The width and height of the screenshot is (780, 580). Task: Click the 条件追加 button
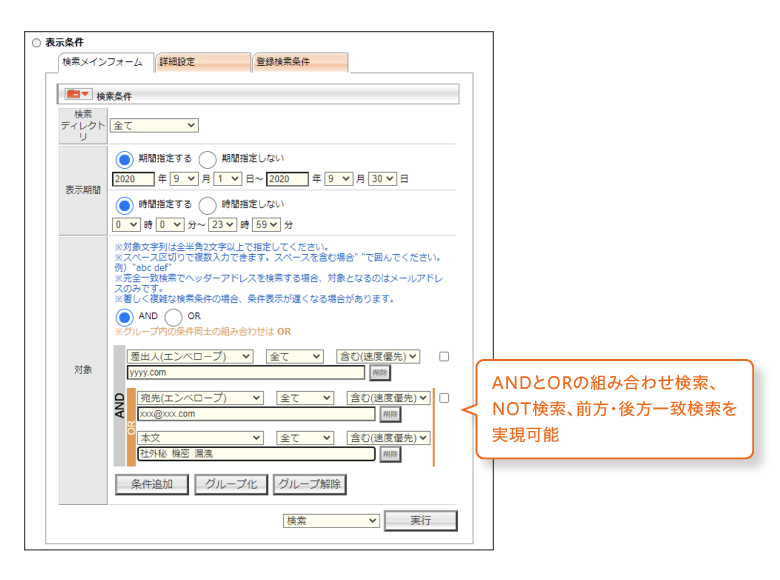click(x=152, y=484)
